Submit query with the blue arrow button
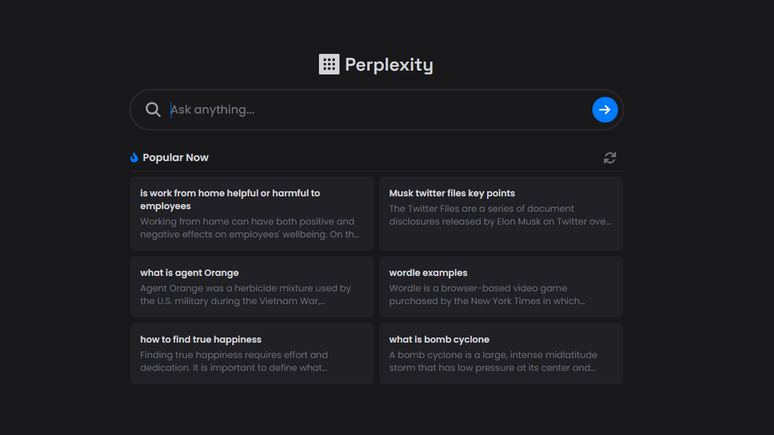 [x=605, y=110]
